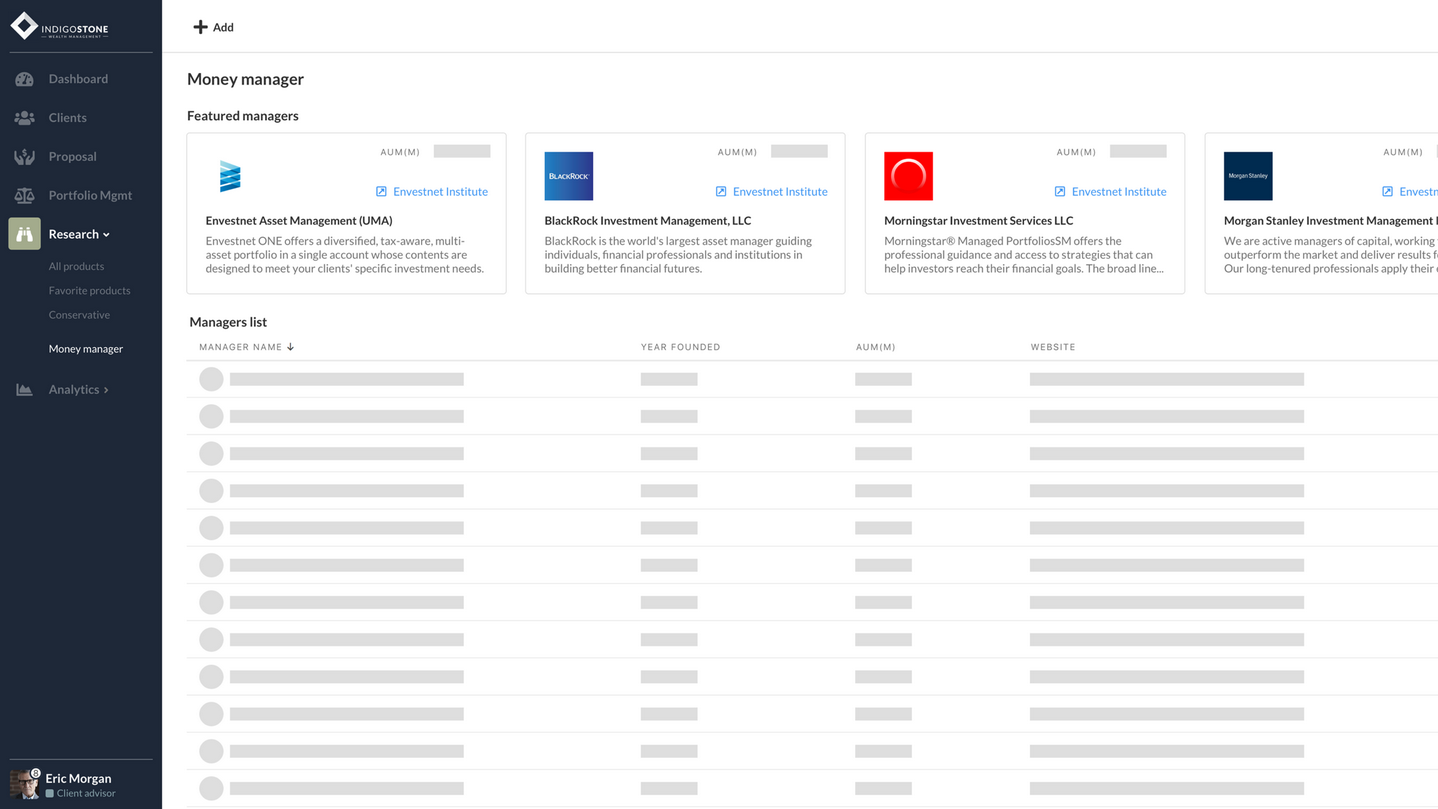1438x809 pixels.
Task: Click the Analytics chart icon
Action: 24,390
